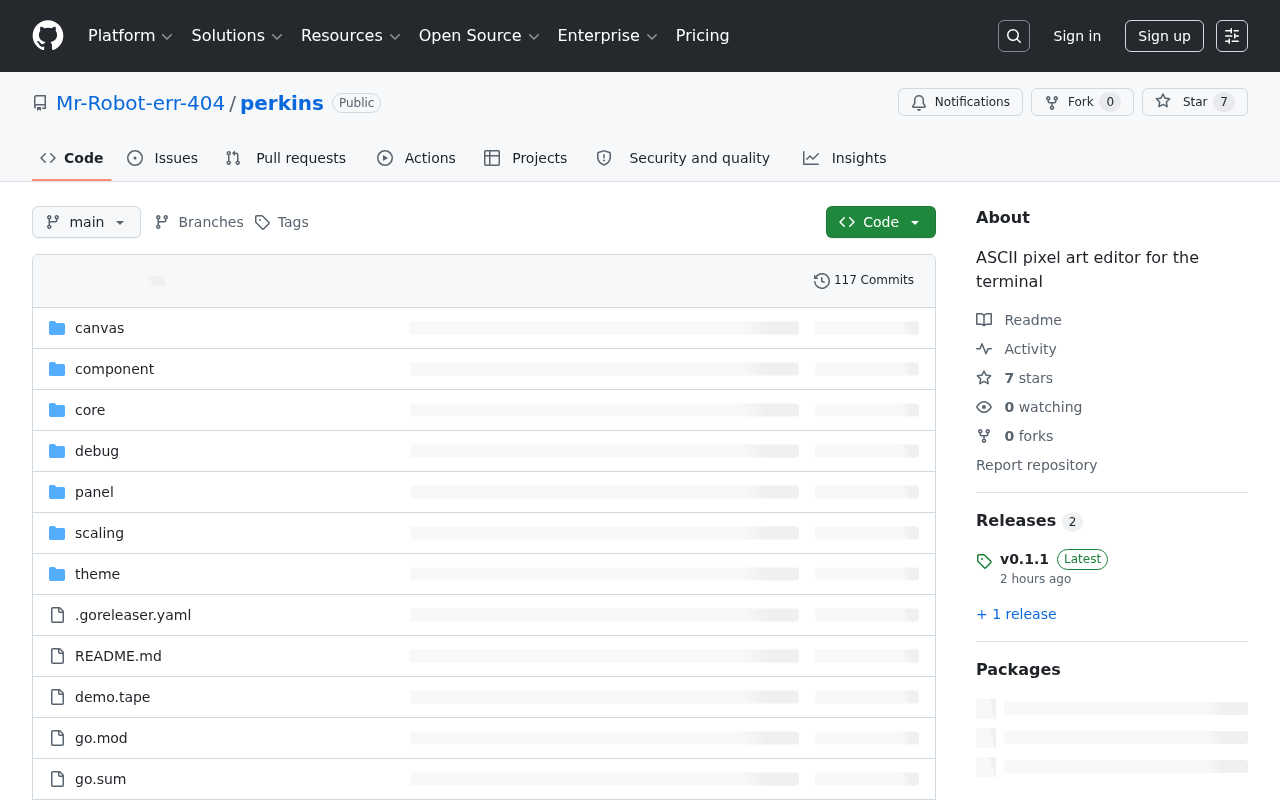Viewport: 1280px width, 800px height.
Task: Expand the Solutions menu
Action: (x=238, y=36)
